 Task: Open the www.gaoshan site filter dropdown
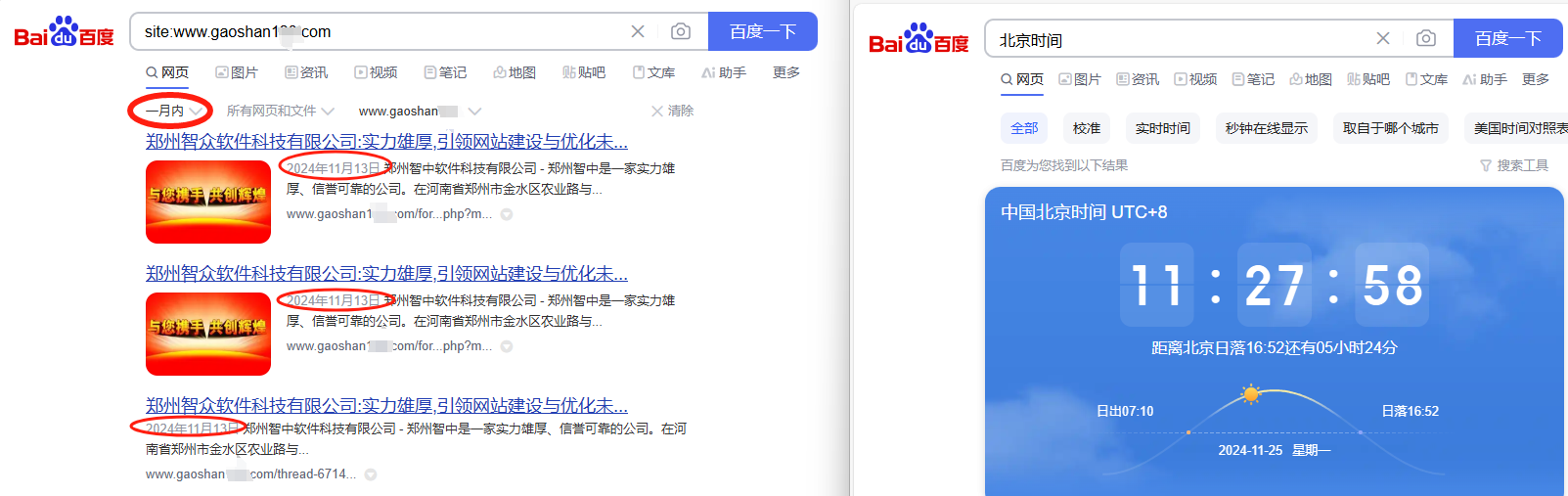(x=420, y=111)
